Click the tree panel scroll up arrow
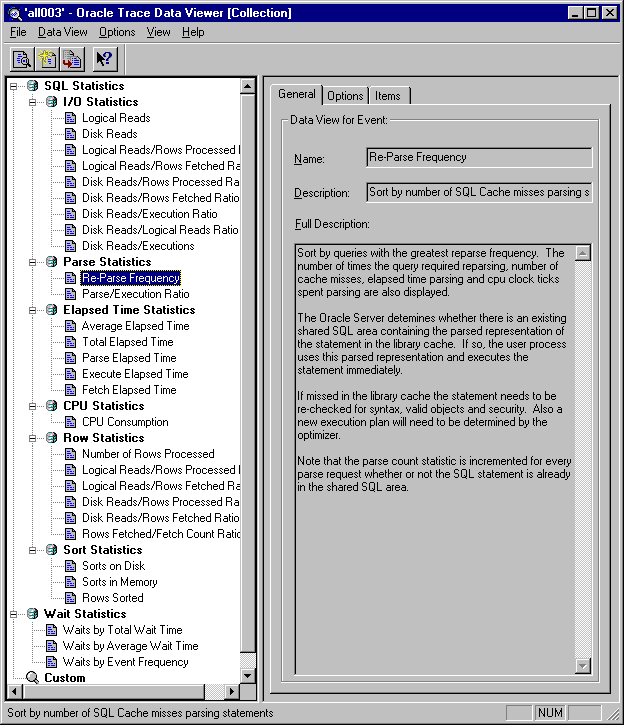This screenshot has height=725, width=624. (x=248, y=86)
